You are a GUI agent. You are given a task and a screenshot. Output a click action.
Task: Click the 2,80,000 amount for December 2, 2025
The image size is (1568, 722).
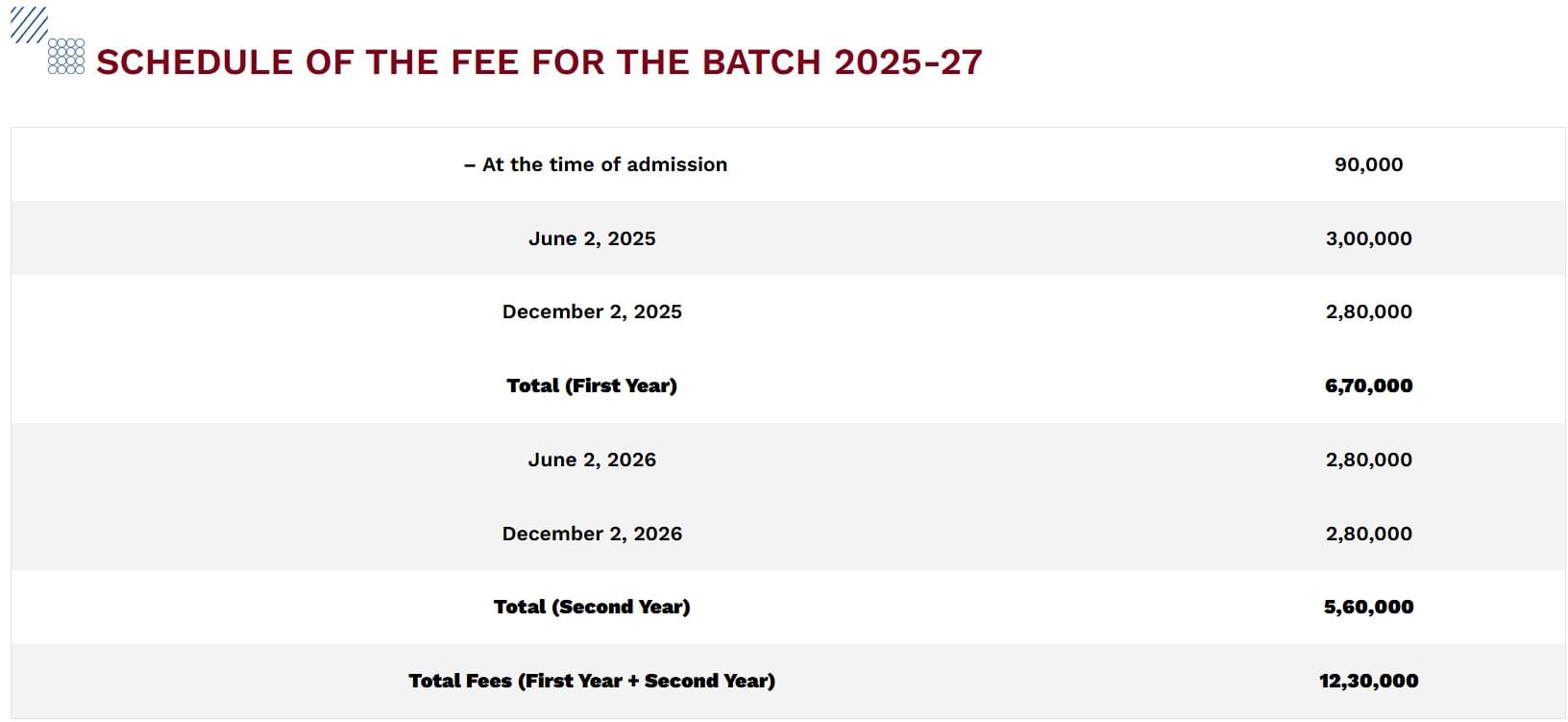coord(1368,311)
